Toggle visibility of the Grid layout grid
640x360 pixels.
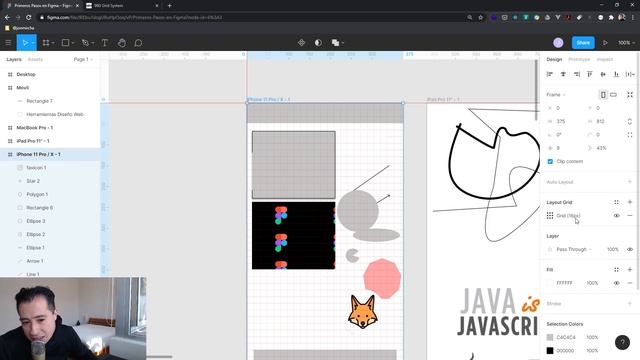(x=616, y=216)
